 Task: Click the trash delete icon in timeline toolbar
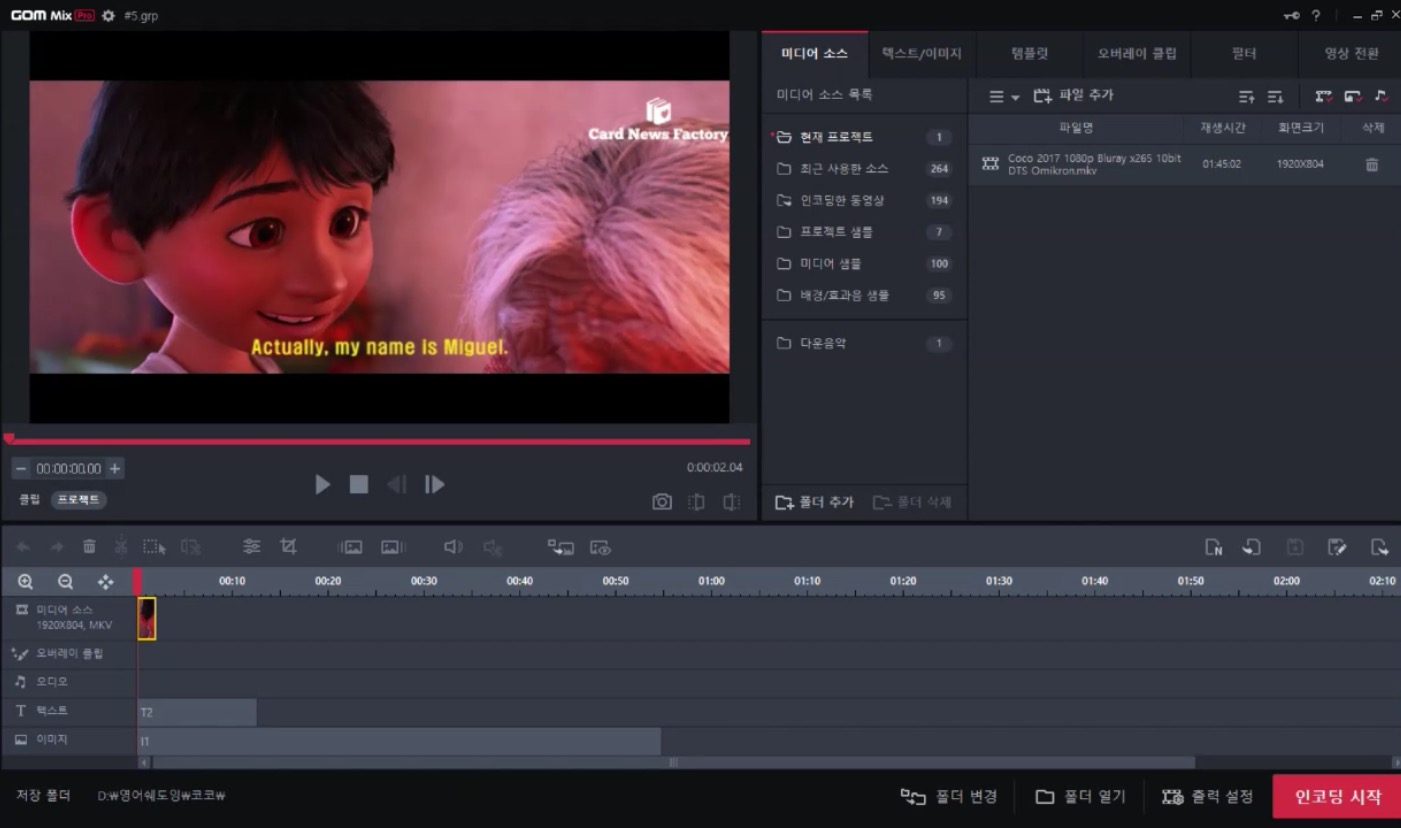89,546
